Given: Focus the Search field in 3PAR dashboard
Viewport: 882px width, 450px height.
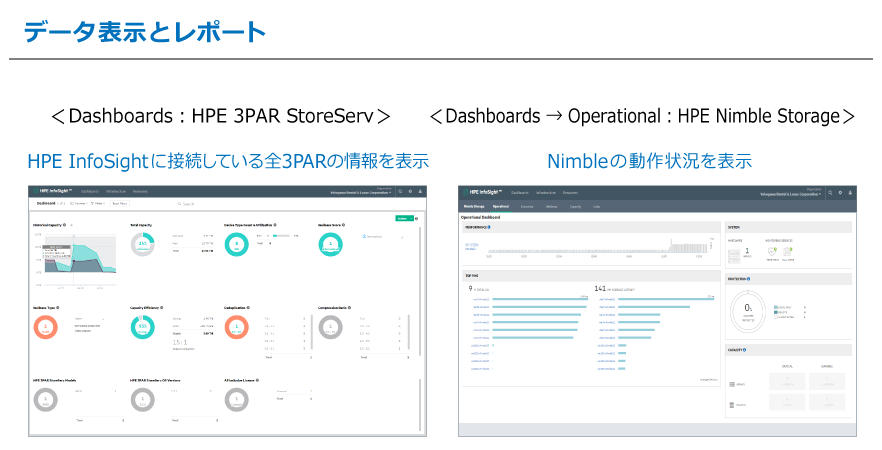Looking at the screenshot, I should coord(187,204).
